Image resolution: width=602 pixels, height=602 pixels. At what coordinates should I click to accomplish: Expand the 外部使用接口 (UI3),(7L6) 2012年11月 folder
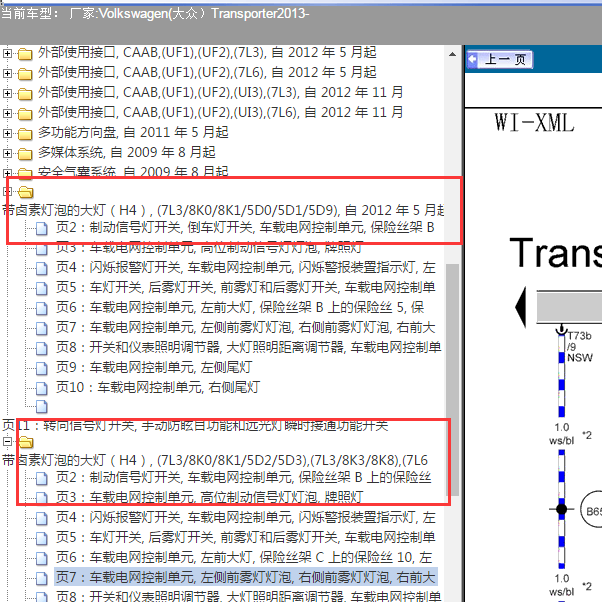coord(7,113)
